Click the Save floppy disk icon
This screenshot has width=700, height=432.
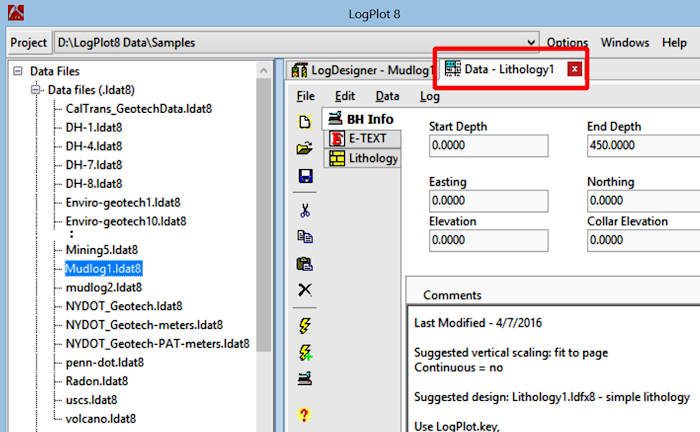305,176
